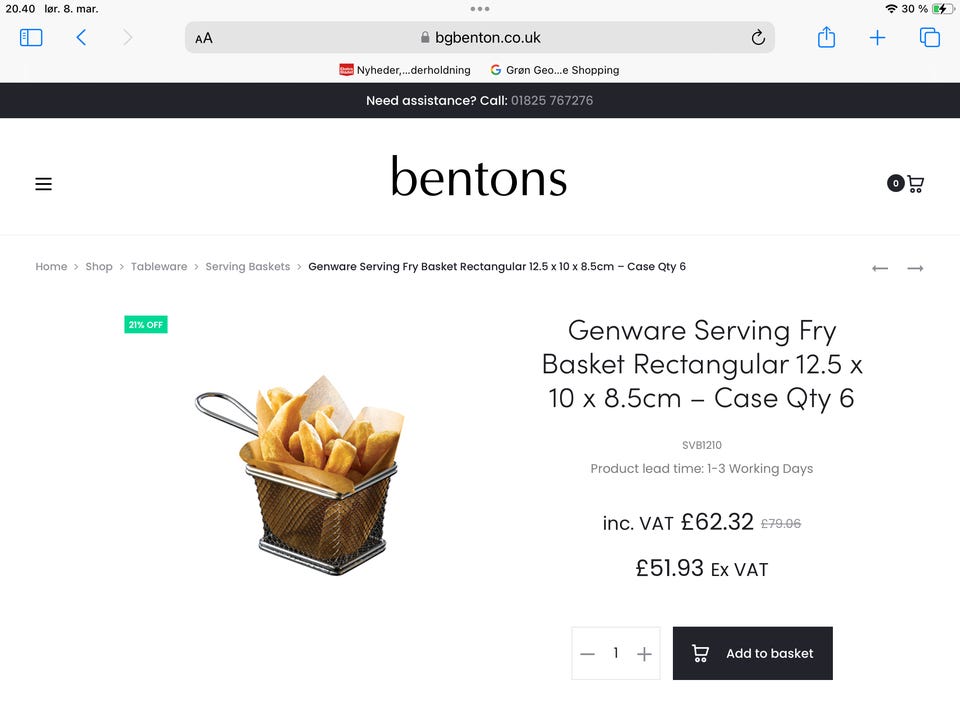Navigate to Tableware breadcrumb

[159, 267]
